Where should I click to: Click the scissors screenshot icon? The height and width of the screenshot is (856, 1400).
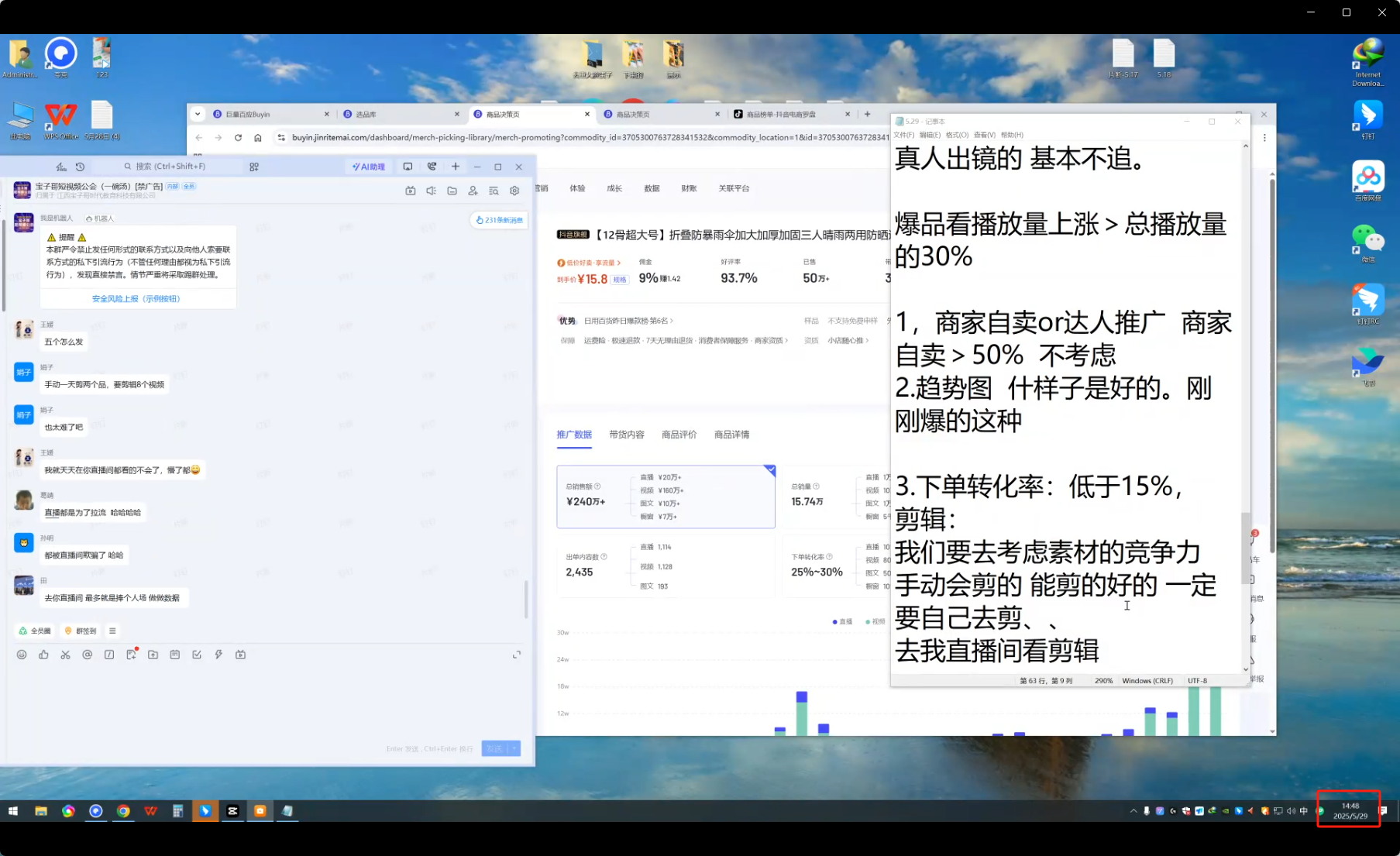pos(65,655)
